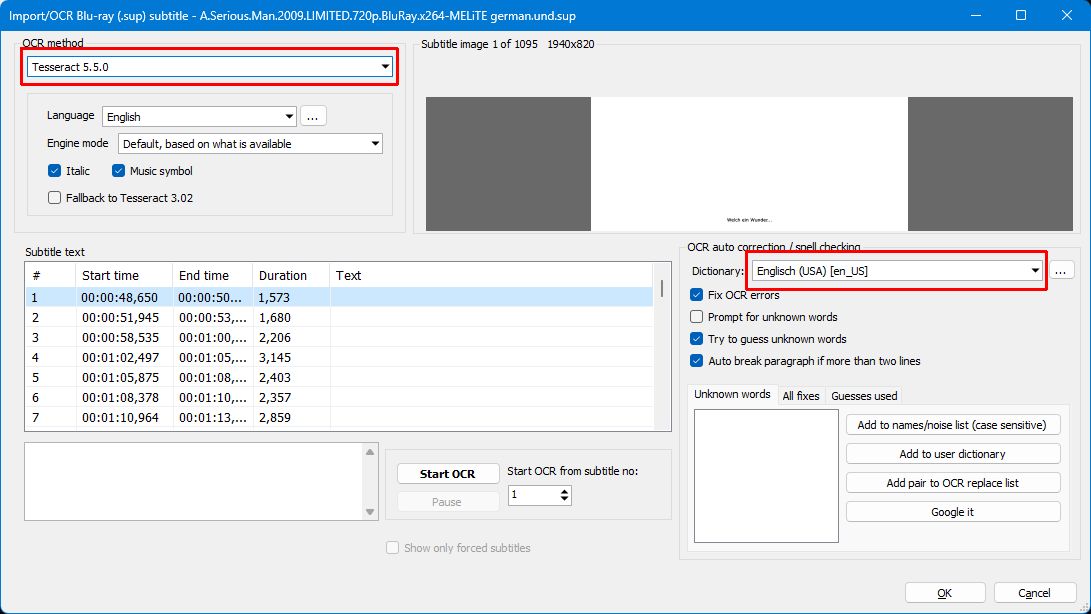Image resolution: width=1091 pixels, height=614 pixels.
Task: Click the language browse ellipsis button
Action: pyautogui.click(x=313, y=117)
